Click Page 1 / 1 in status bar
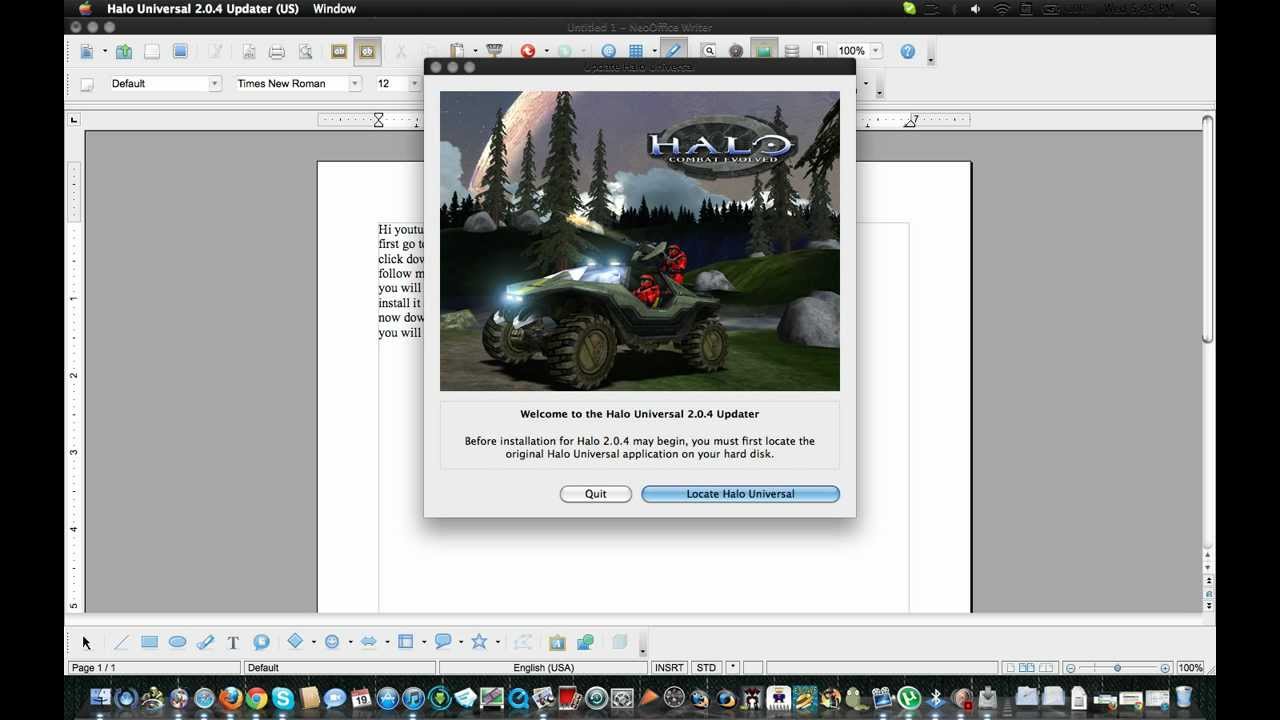 pyautogui.click(x=154, y=668)
